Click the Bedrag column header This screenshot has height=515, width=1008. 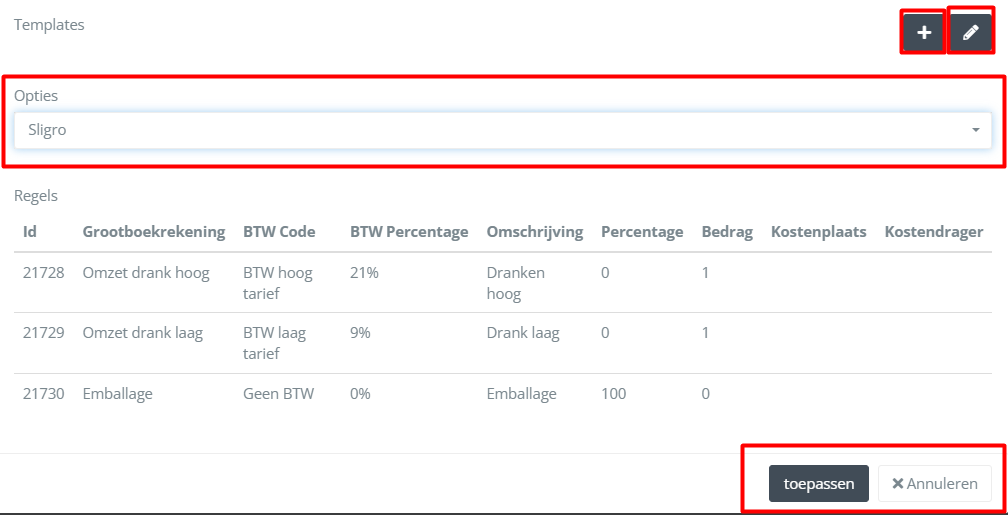727,231
